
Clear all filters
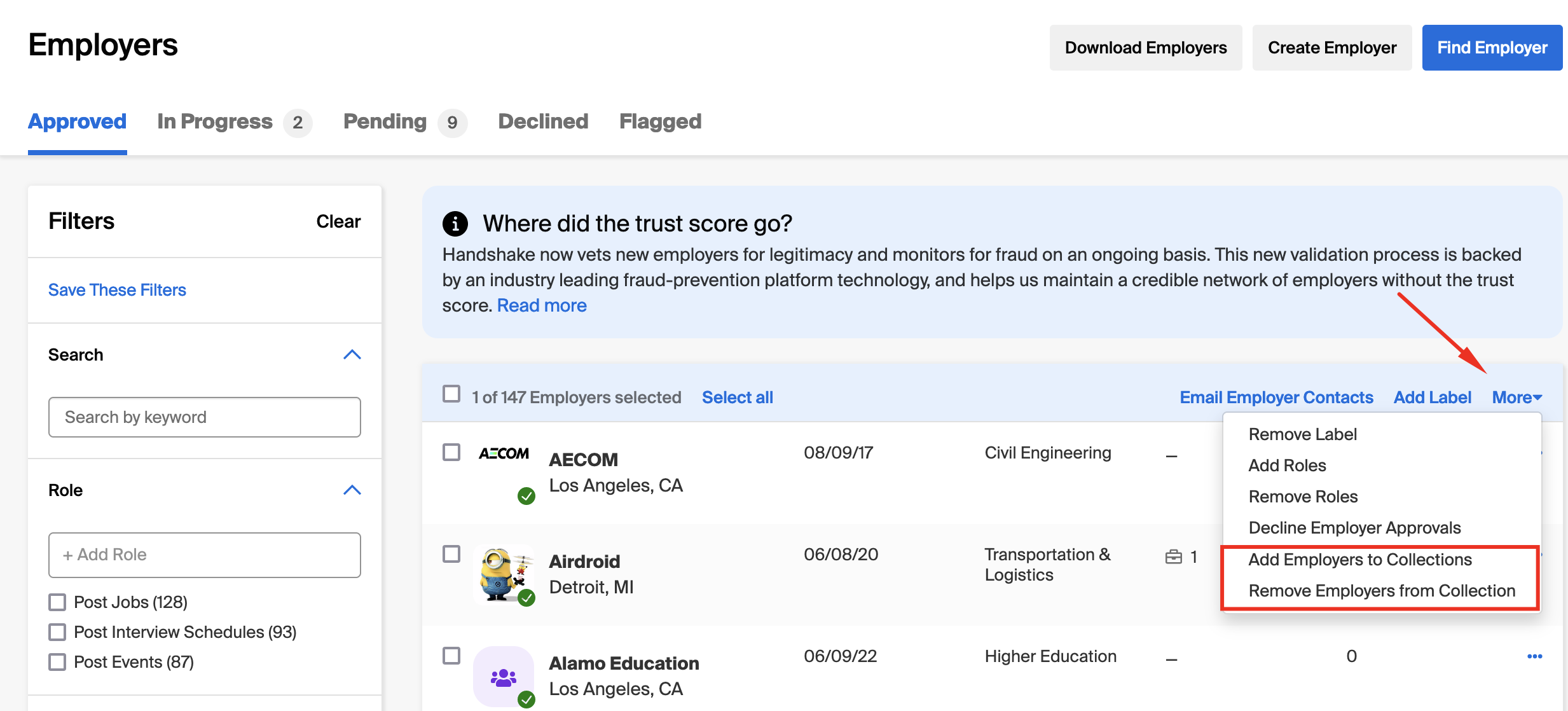(338, 221)
